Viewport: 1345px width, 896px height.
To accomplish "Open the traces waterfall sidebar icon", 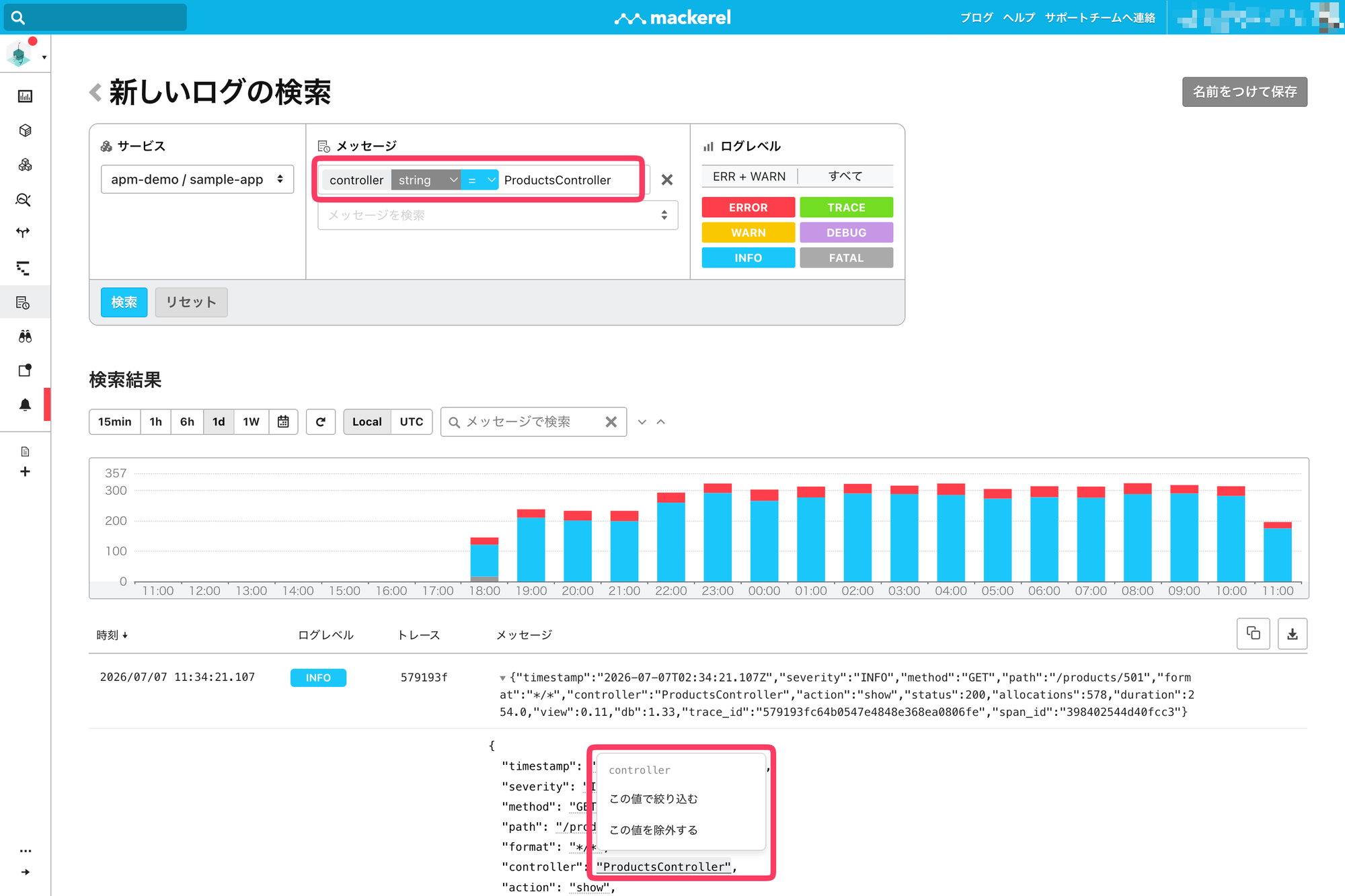I will coord(24,268).
